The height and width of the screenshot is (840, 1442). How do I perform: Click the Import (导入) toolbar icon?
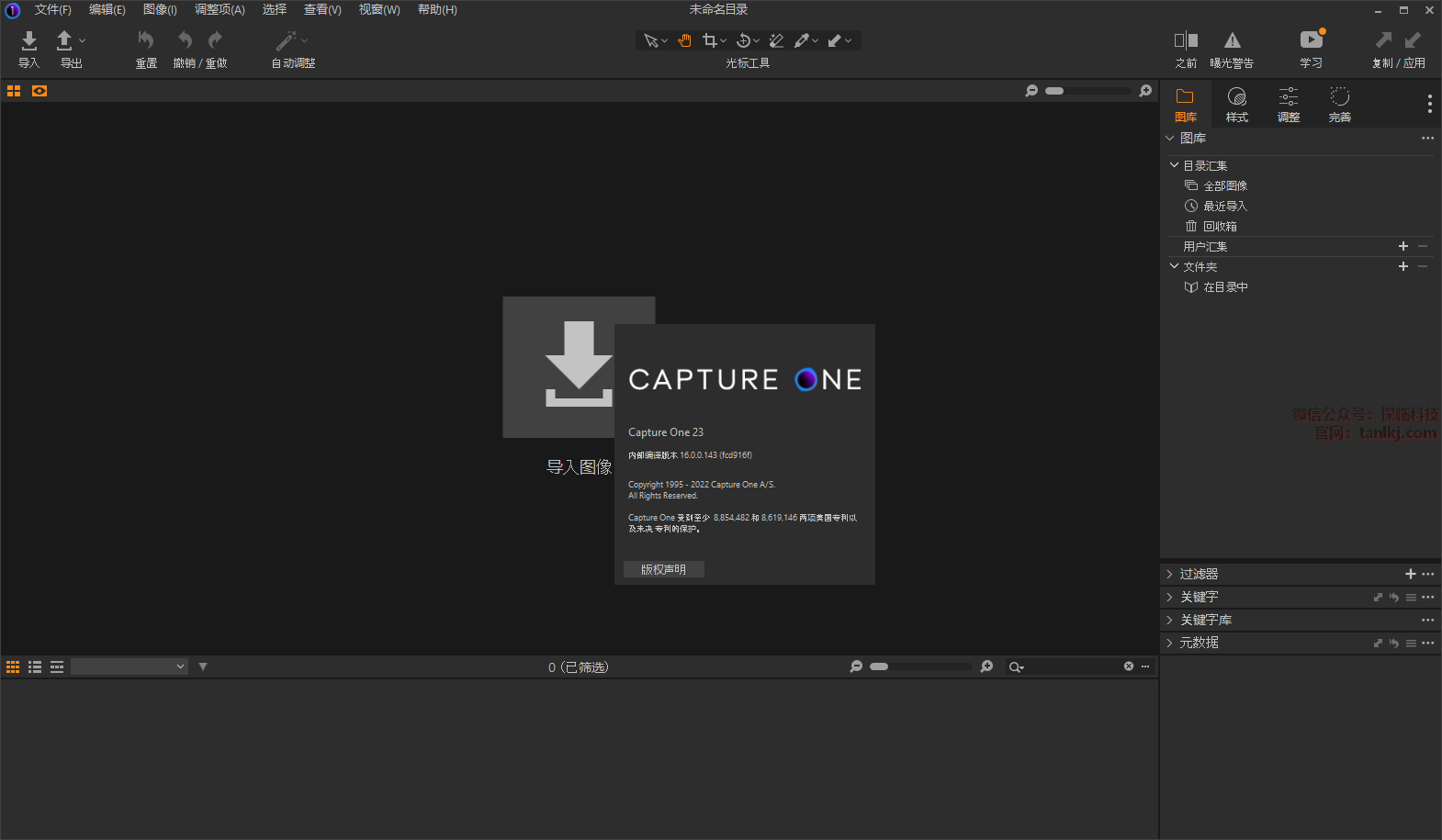coord(29,40)
